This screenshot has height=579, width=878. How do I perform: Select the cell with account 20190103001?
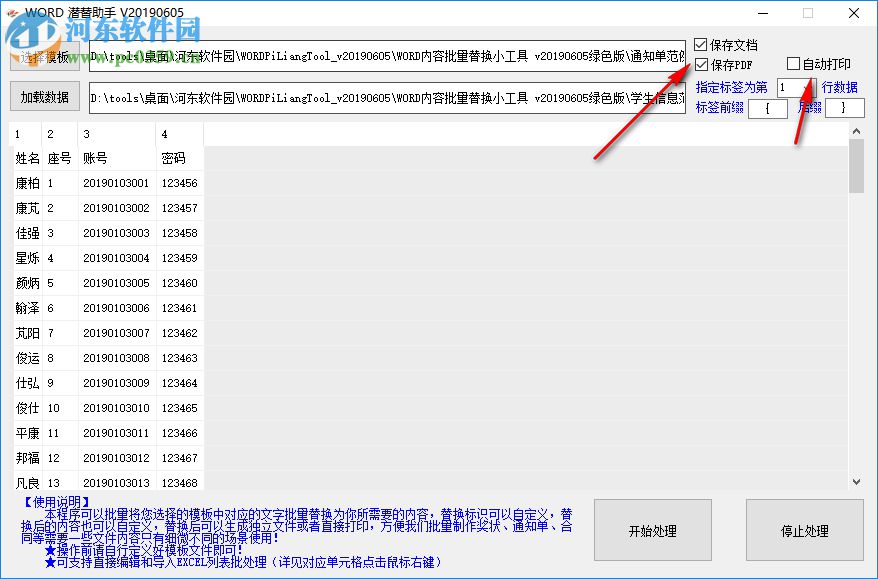(114, 183)
